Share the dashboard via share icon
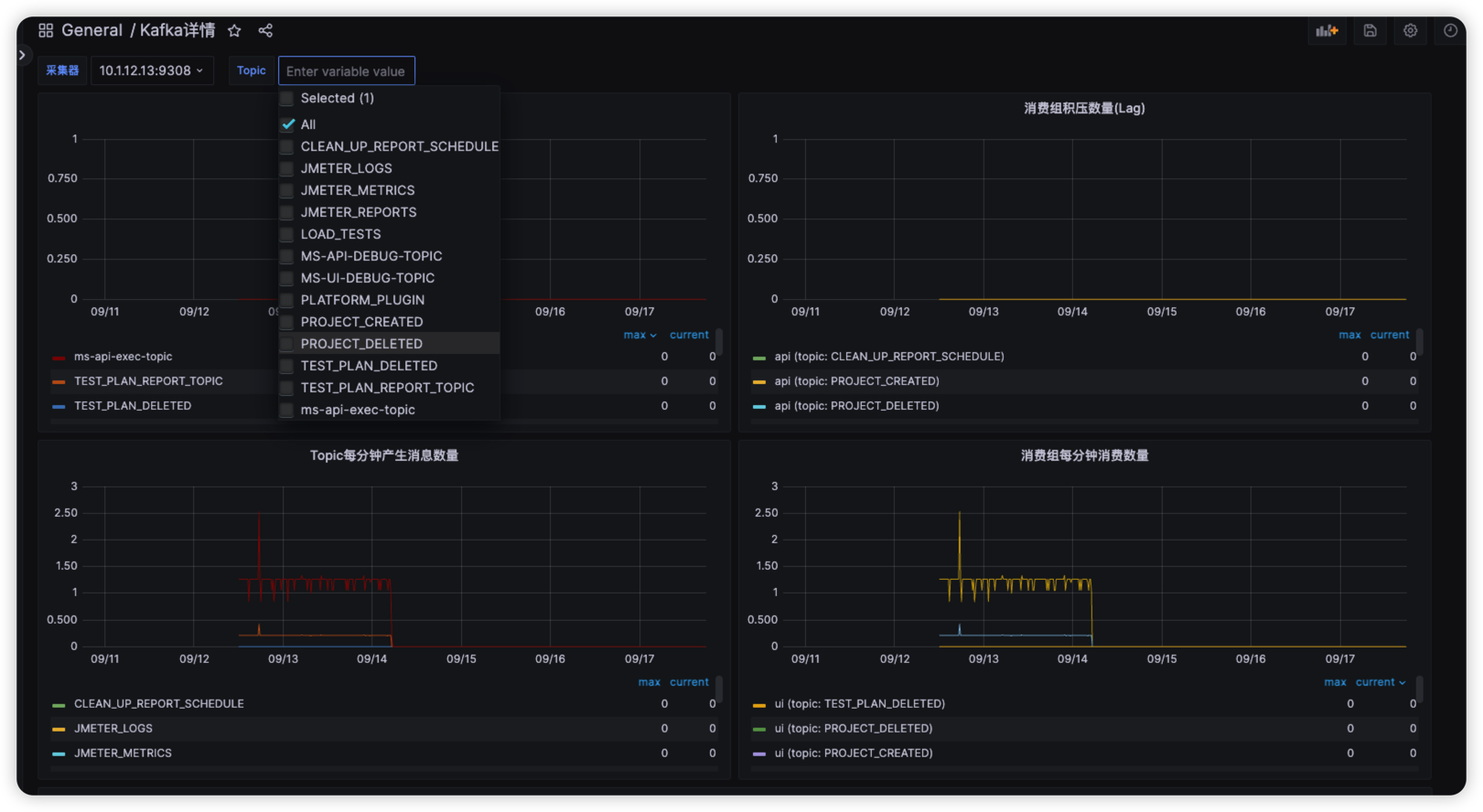 click(265, 30)
